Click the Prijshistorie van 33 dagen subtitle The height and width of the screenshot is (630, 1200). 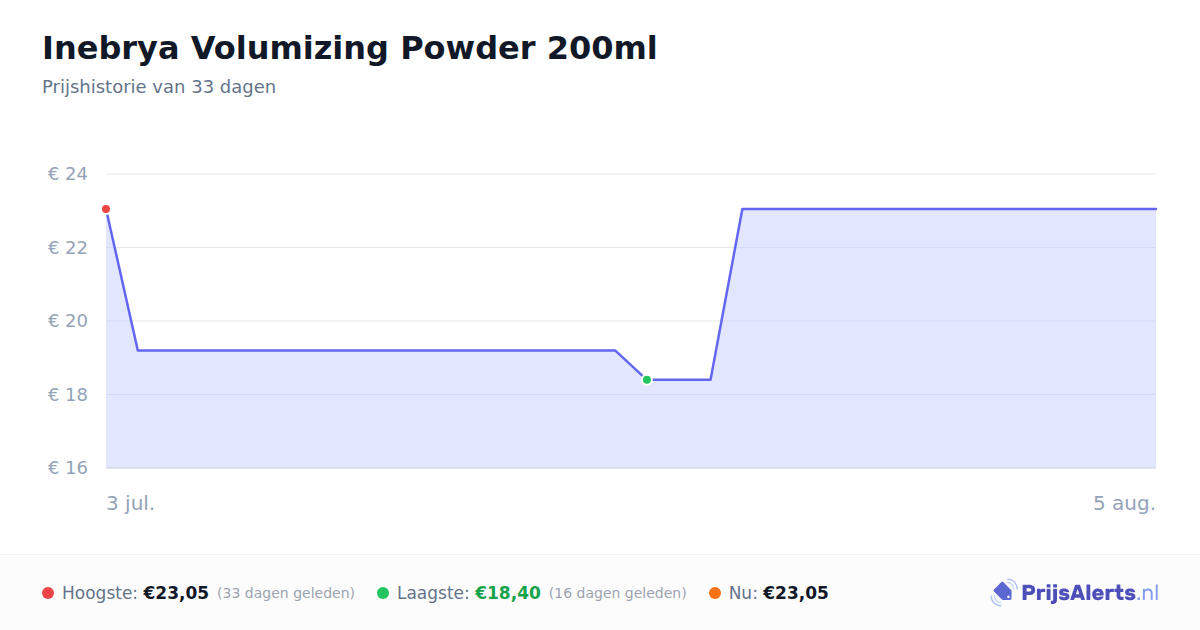point(159,87)
